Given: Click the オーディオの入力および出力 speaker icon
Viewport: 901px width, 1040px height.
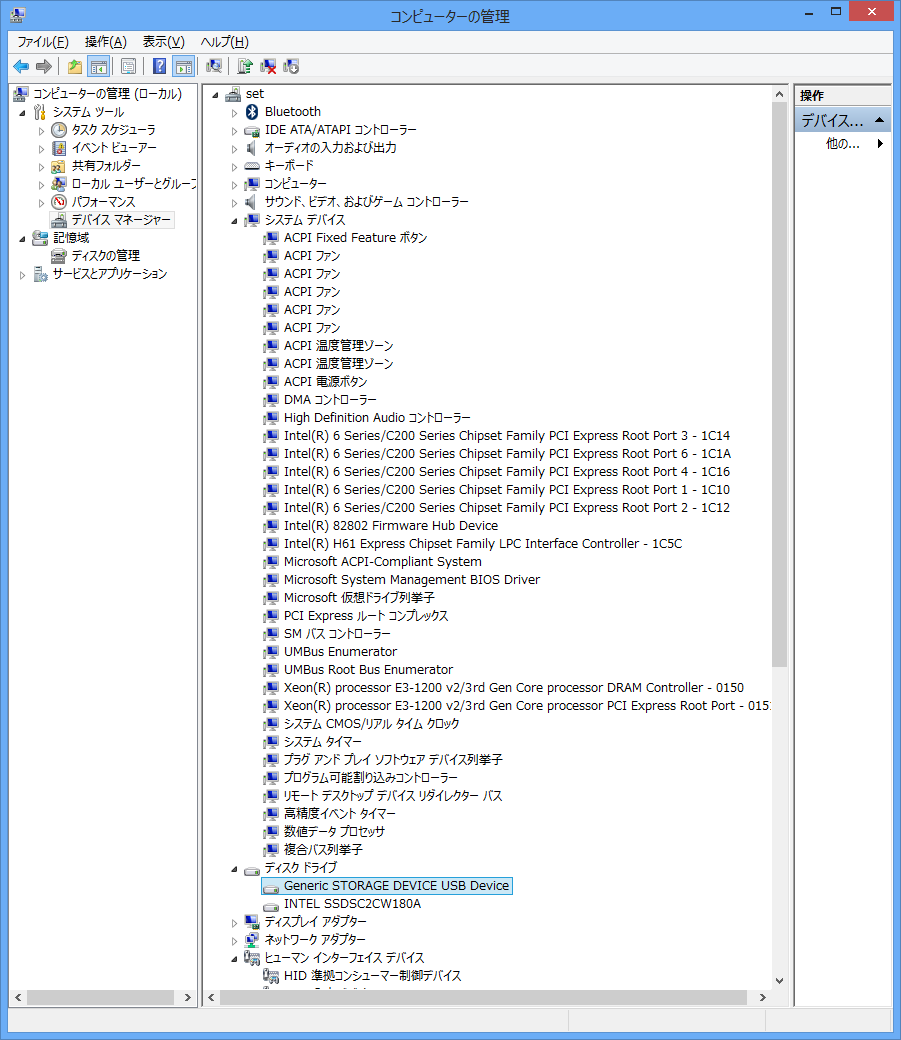Looking at the screenshot, I should click(x=251, y=147).
